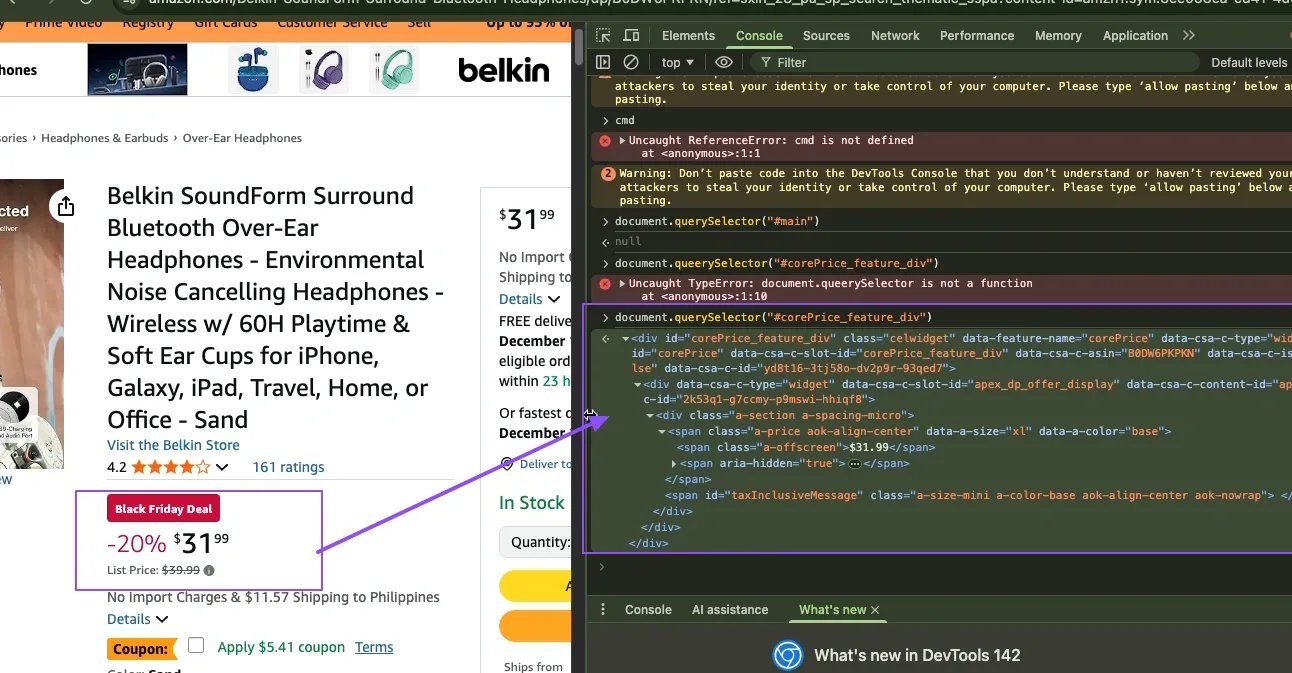Toggle the device emulation toolbar
Screen dimensions: 1292x673
pyautogui.click(x=631, y=35)
